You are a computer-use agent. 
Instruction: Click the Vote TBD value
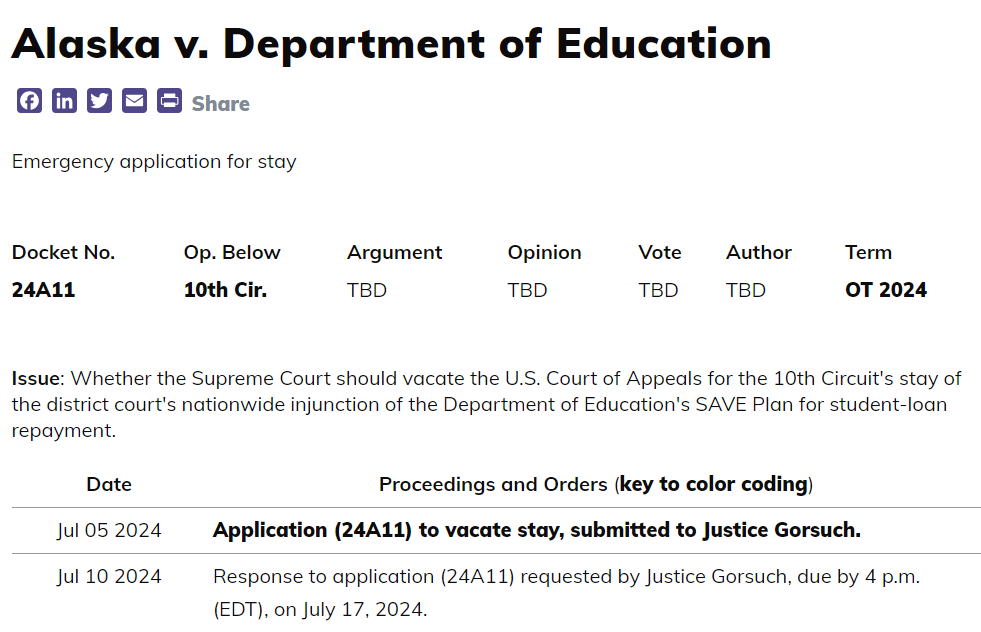pos(658,290)
